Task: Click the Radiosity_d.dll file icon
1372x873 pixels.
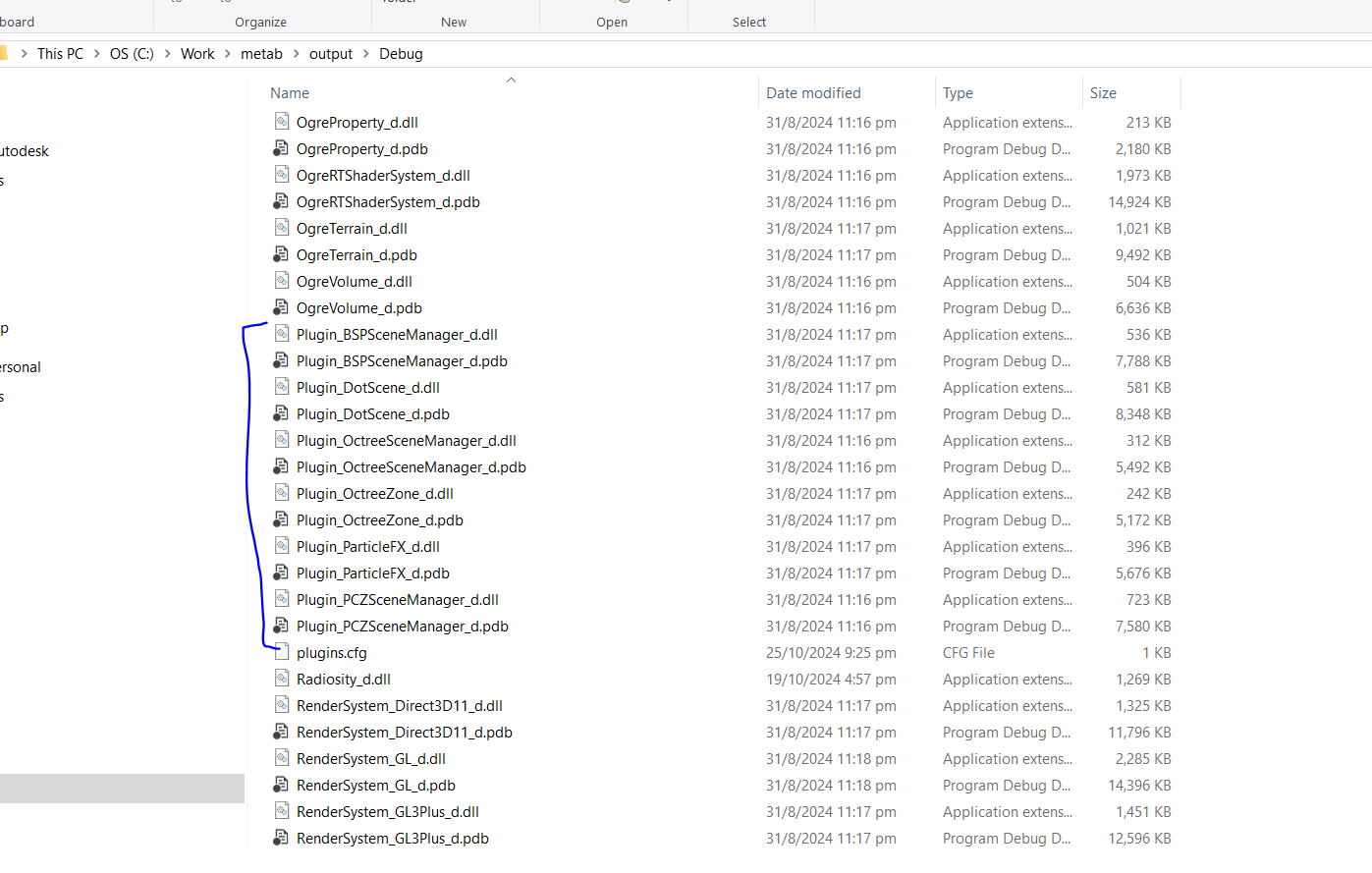Action: [x=281, y=679]
